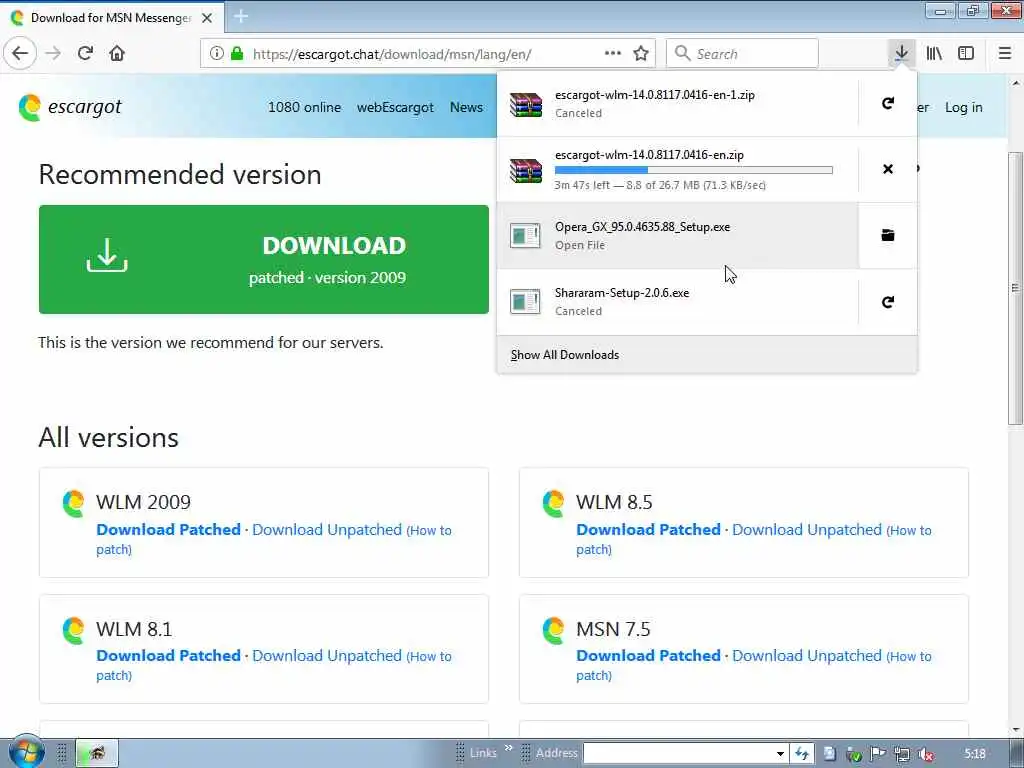Download Patched MSN 7.5

click(648, 656)
